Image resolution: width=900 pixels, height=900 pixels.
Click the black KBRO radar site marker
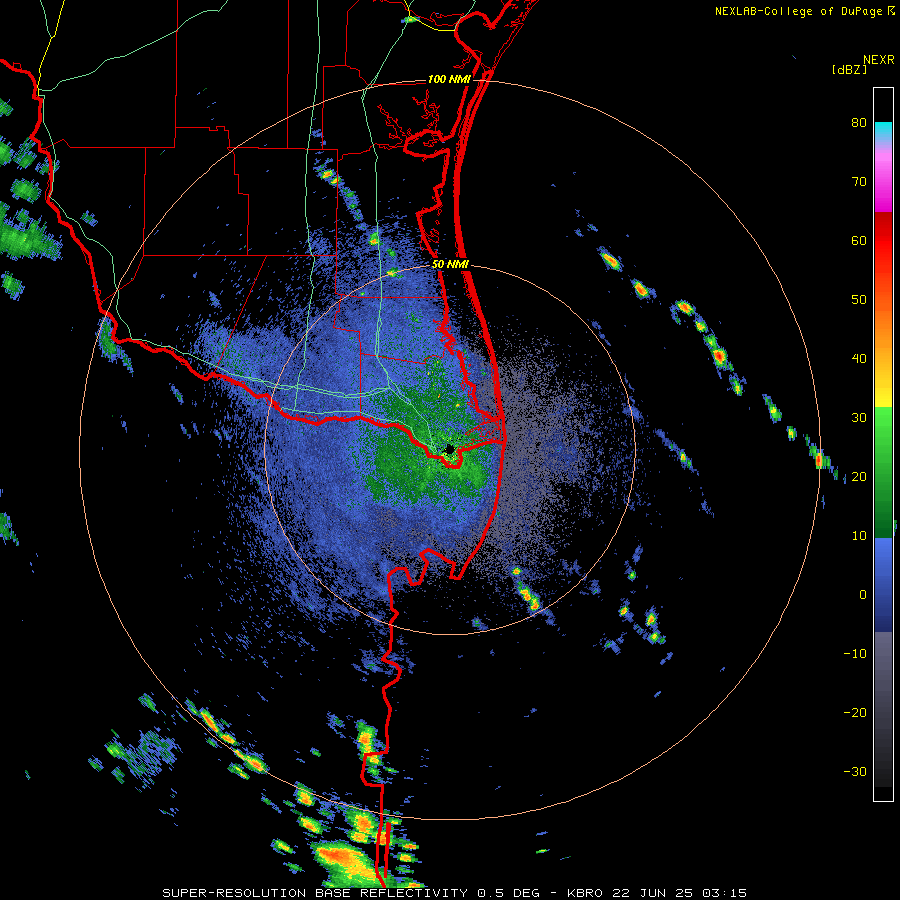tap(450, 449)
